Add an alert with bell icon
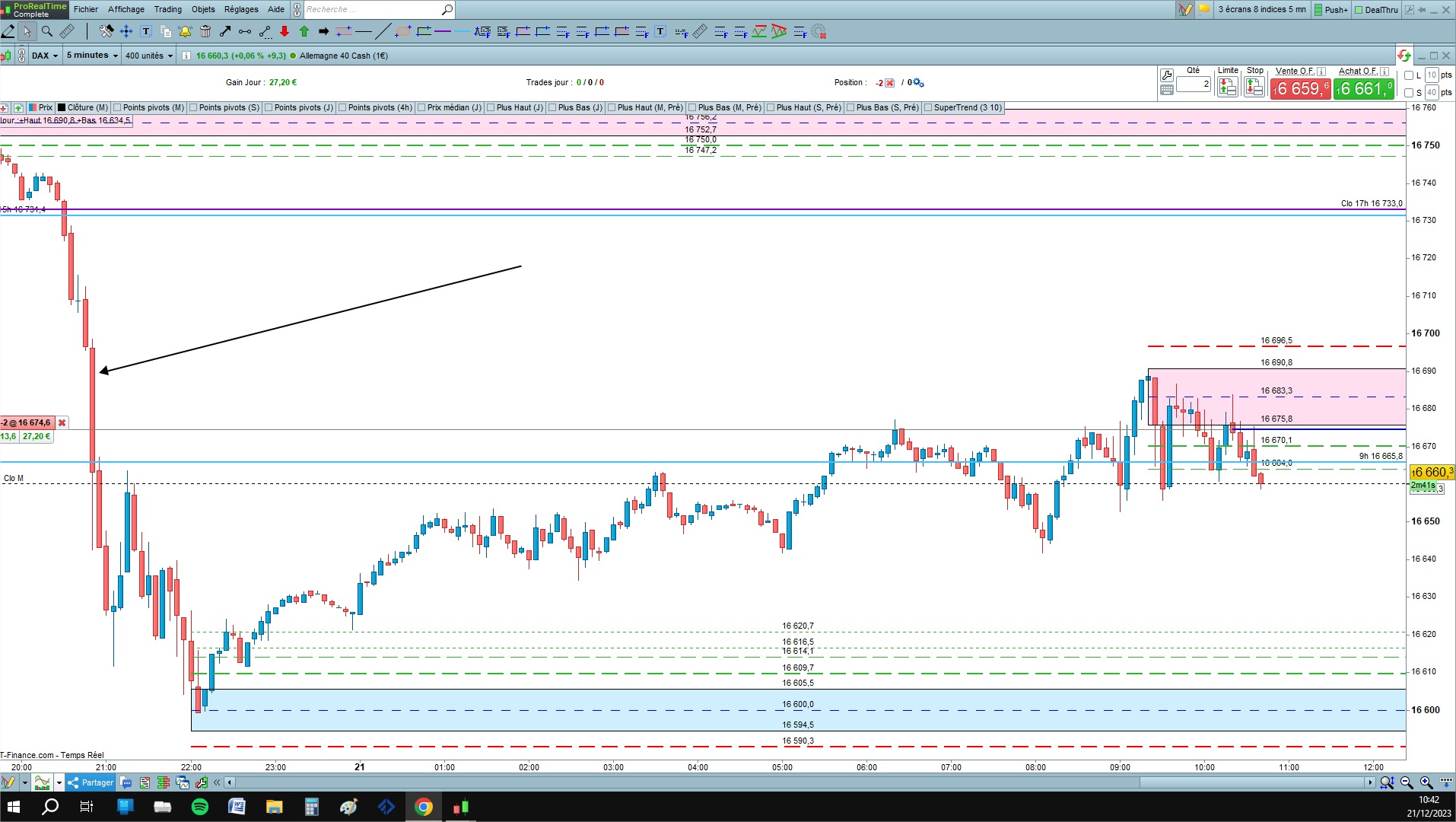The width and height of the screenshot is (1456, 822). 185,31
